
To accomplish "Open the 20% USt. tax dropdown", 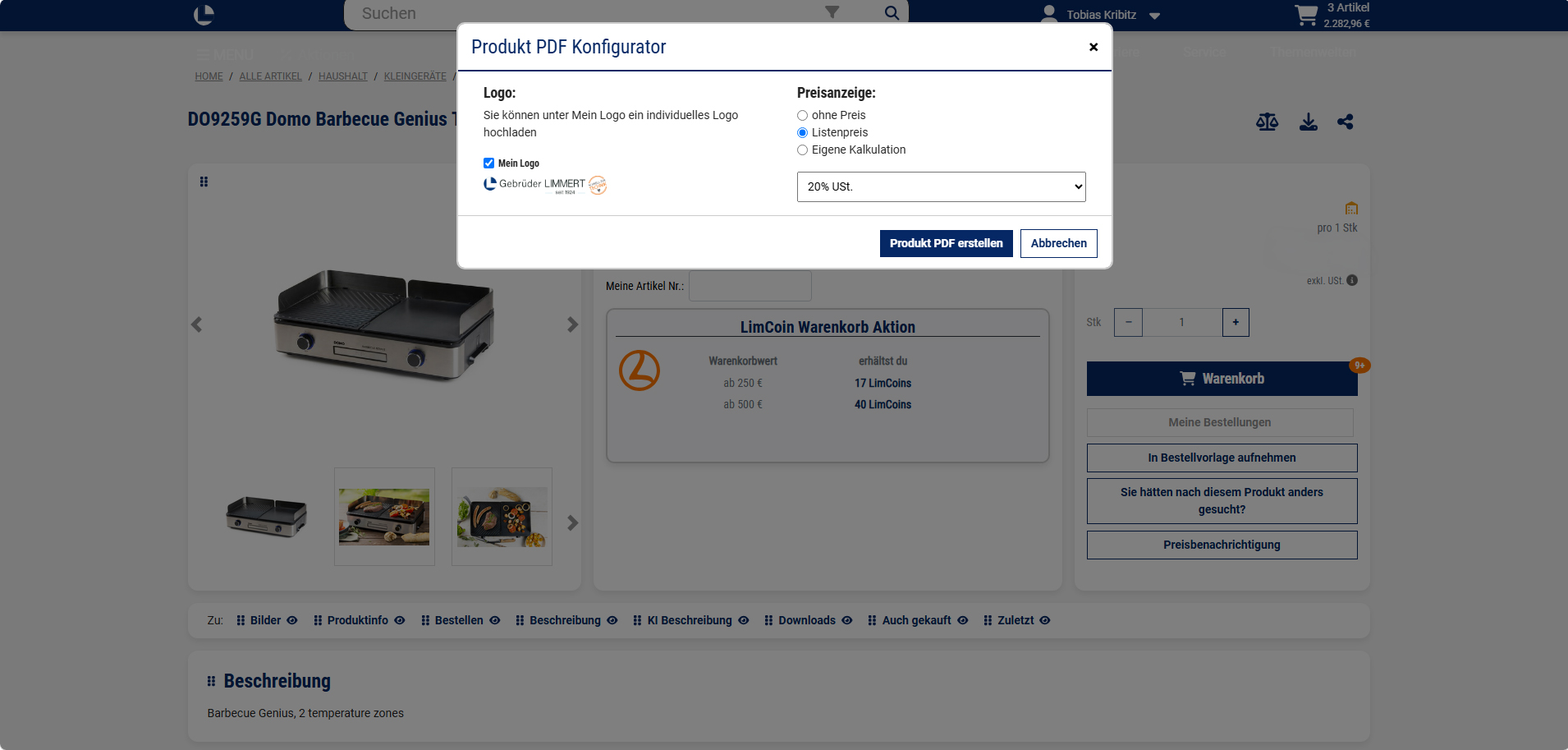I will 941,186.
